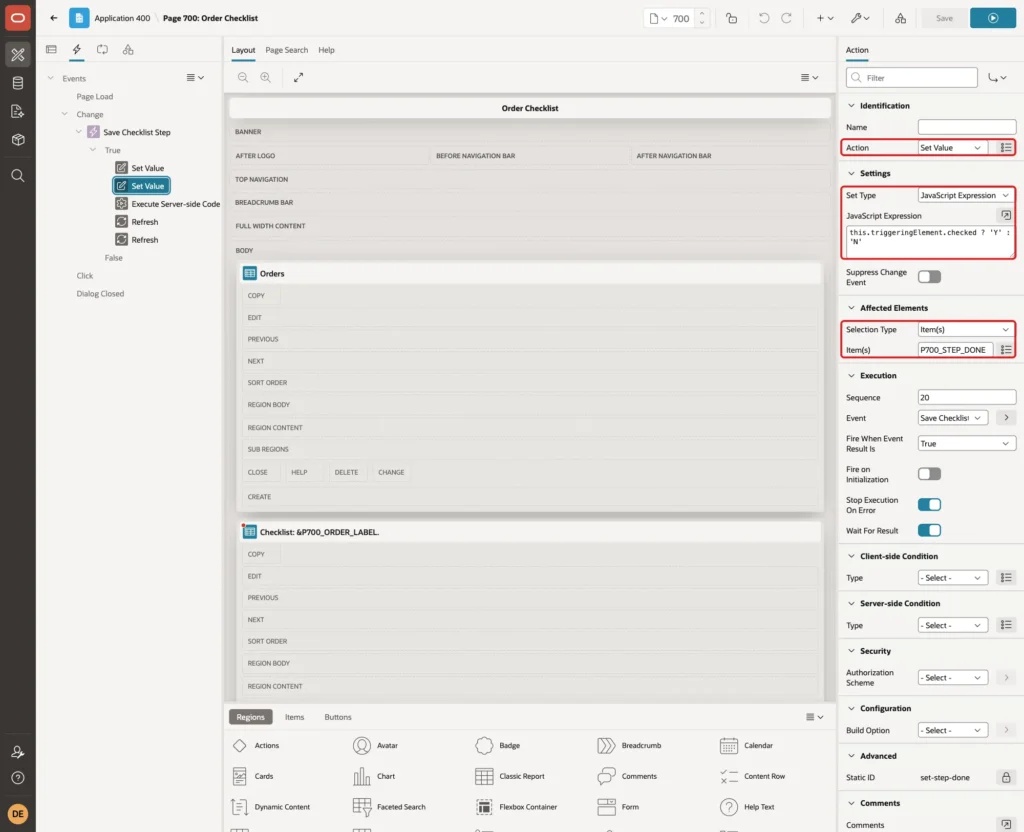This screenshot has width=1024, height=832.
Task: Click the Run Page play button
Action: pos(993,18)
